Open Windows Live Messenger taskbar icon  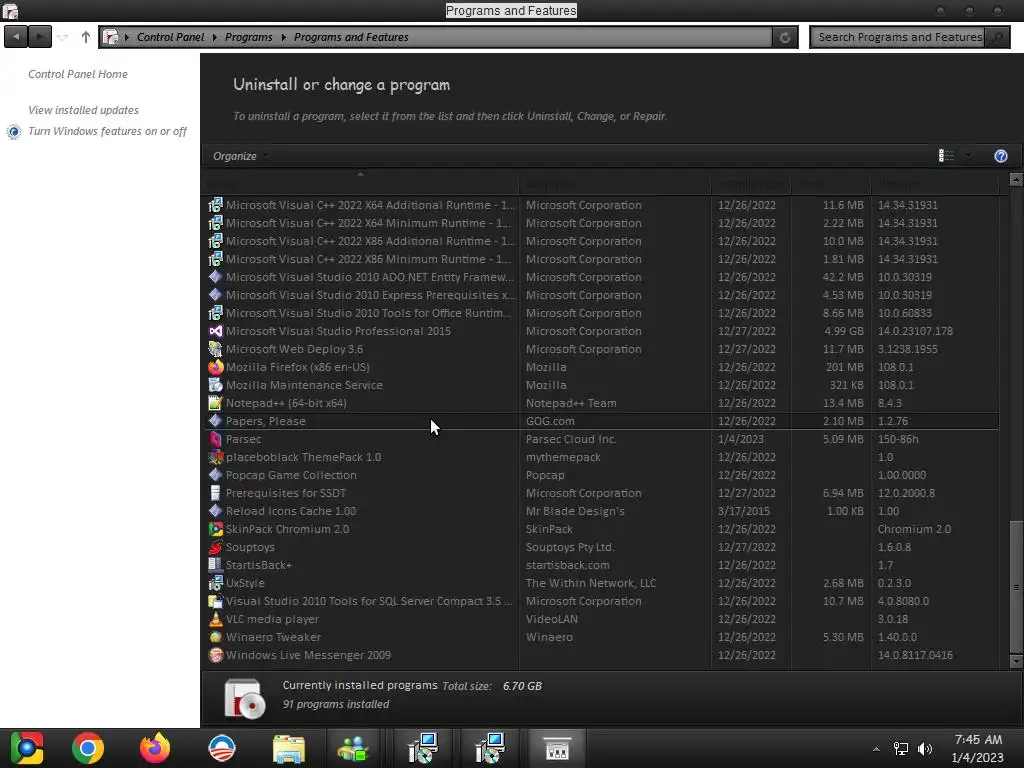(x=353, y=748)
